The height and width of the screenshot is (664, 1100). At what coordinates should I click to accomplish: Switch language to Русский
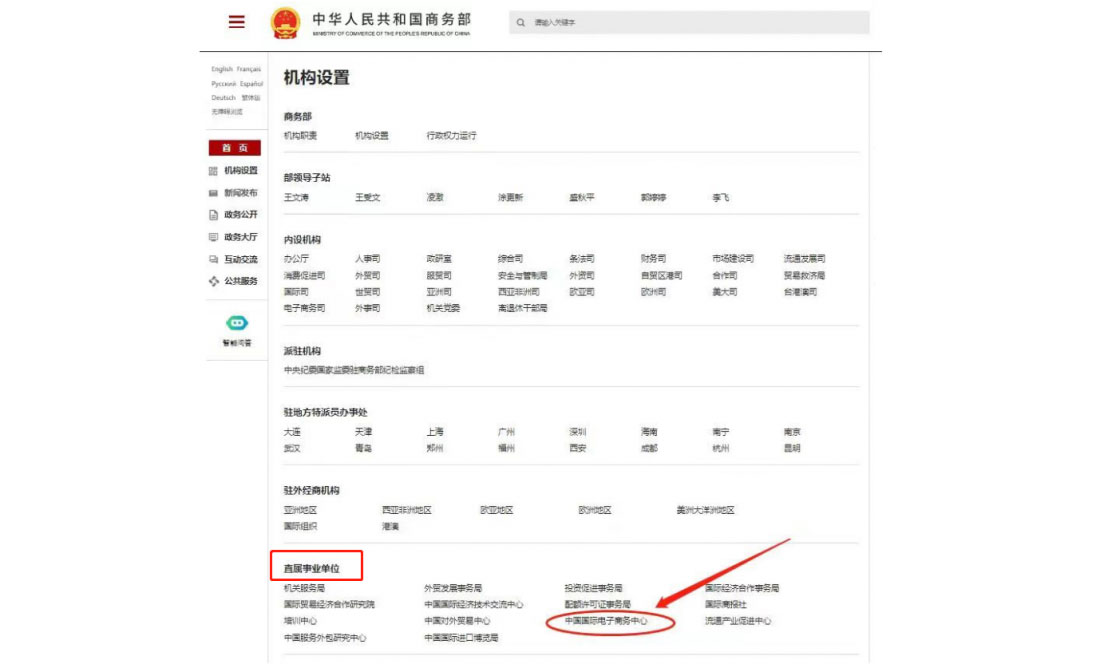(x=223, y=83)
